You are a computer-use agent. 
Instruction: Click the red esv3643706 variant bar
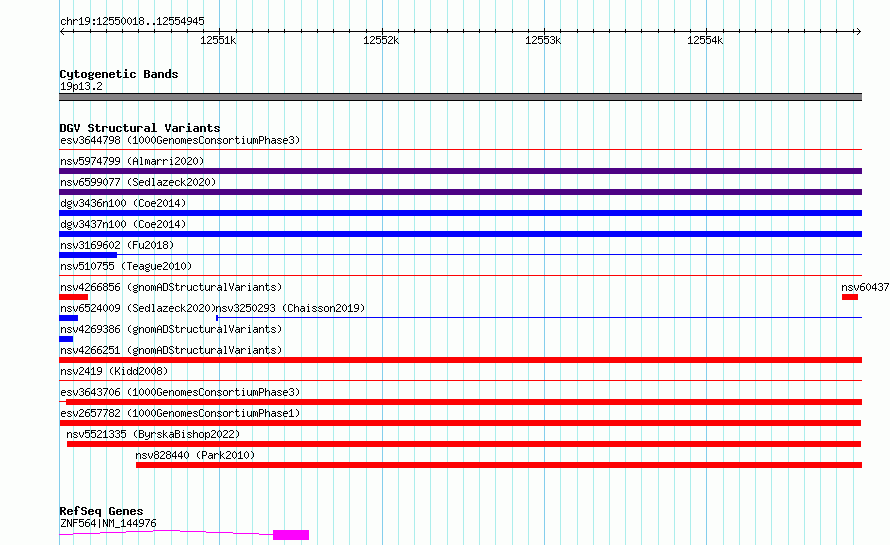click(x=464, y=402)
